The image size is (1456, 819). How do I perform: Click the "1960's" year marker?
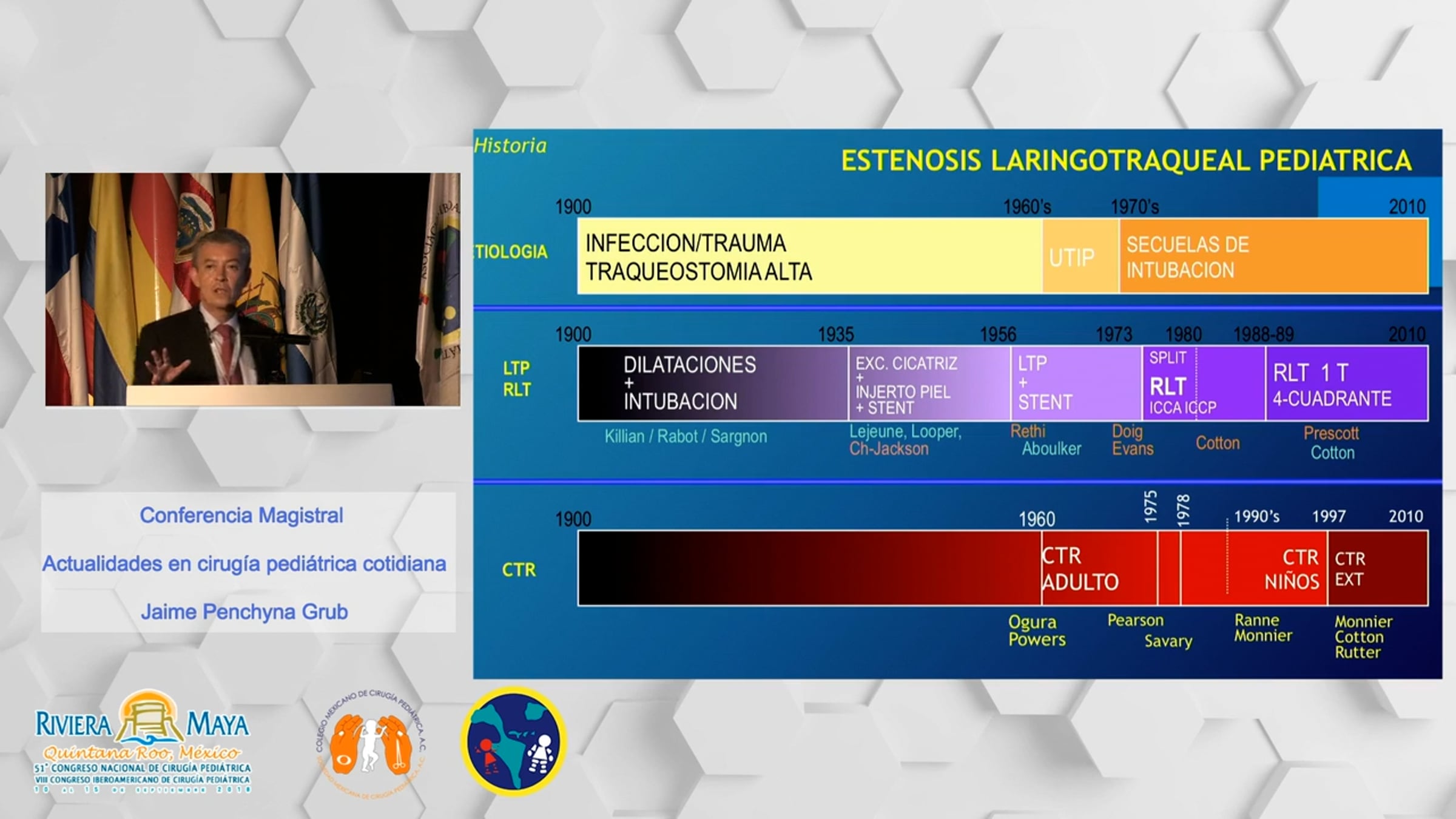(x=1027, y=207)
